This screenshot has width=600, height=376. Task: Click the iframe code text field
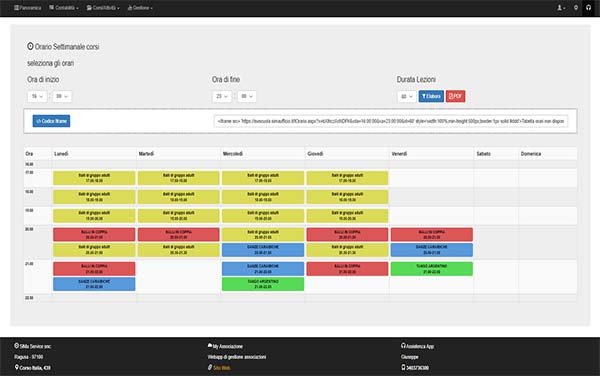391,121
